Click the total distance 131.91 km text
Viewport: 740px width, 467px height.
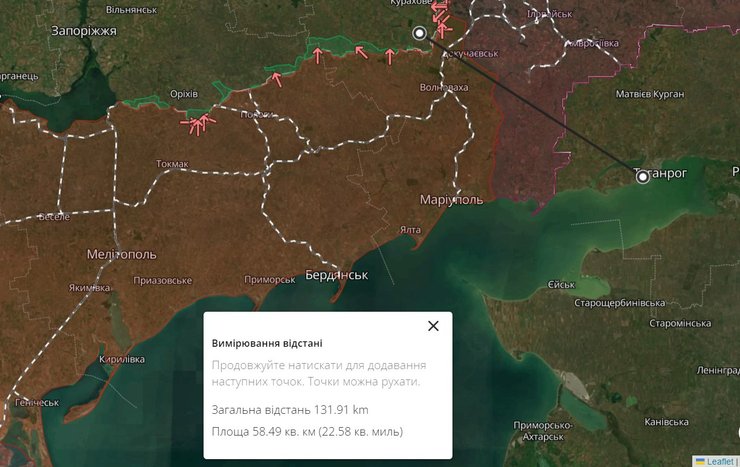pyautogui.click(x=290, y=410)
